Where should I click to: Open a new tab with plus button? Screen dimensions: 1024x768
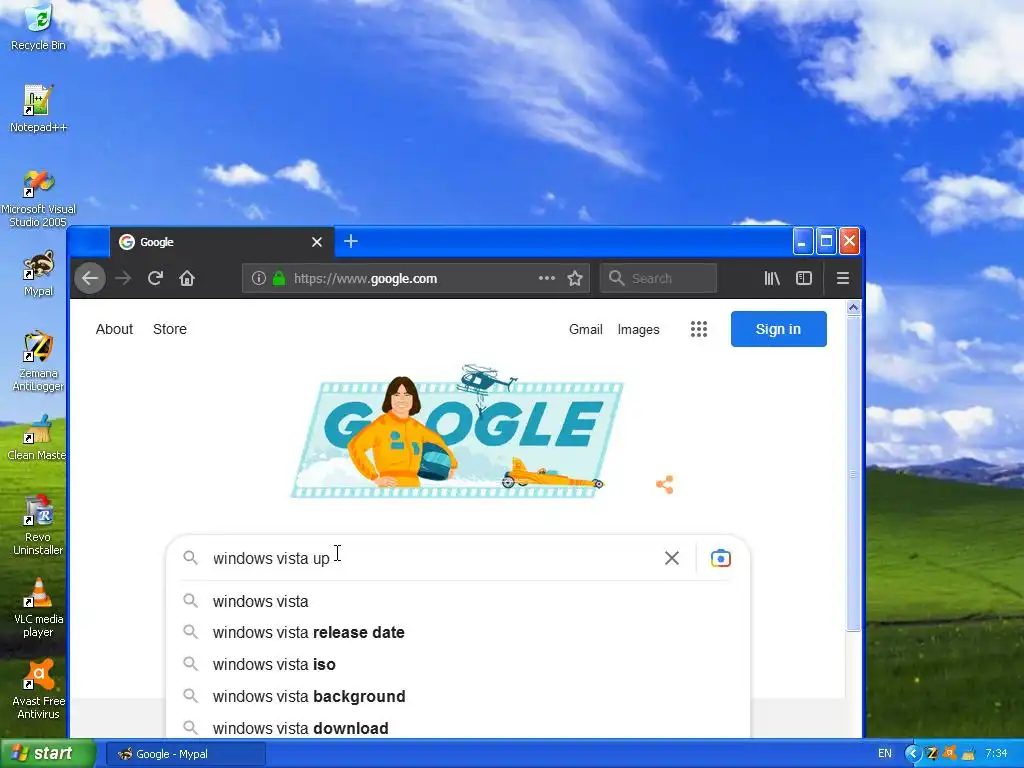[x=351, y=242]
